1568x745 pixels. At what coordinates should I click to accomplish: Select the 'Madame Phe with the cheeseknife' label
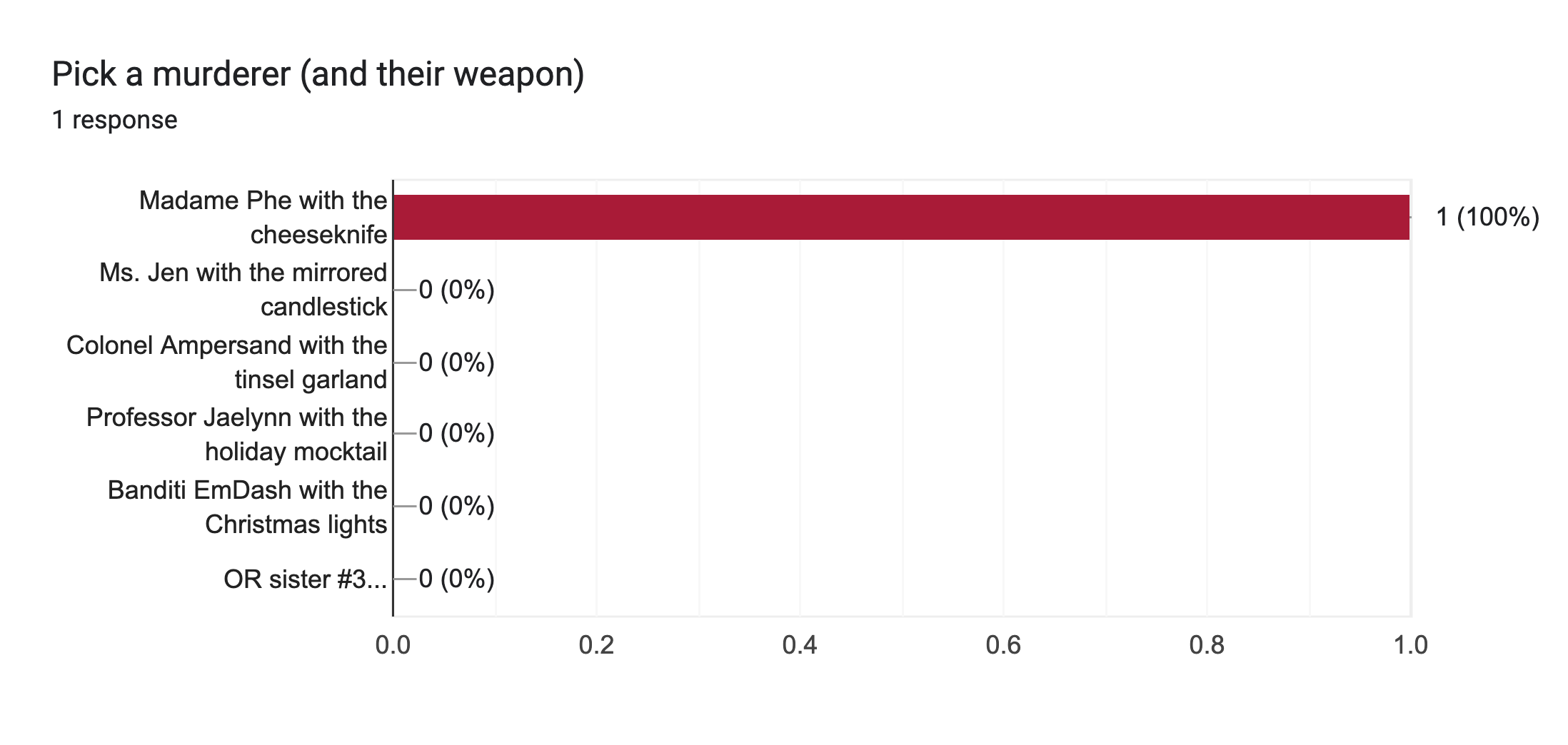263,218
